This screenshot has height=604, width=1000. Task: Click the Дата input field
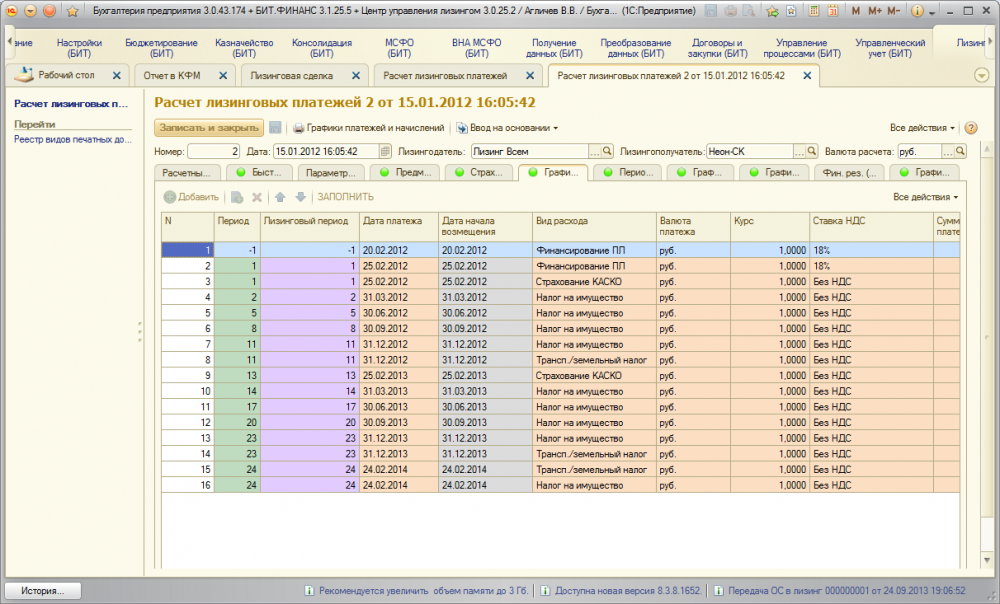(x=326, y=151)
